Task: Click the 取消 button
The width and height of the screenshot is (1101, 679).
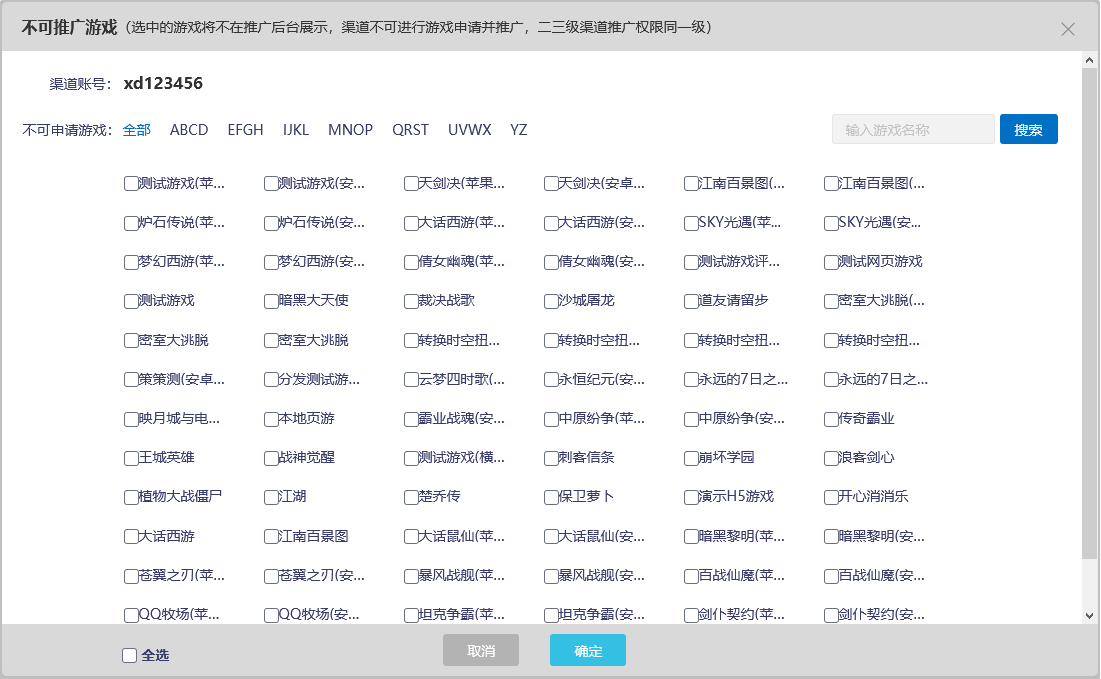Action: tap(481, 650)
